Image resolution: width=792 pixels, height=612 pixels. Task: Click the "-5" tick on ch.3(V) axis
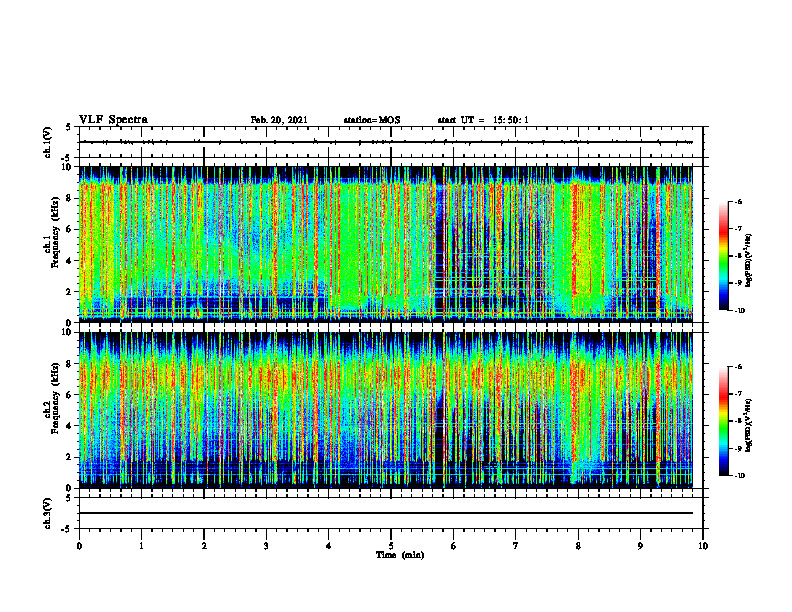tap(68, 529)
